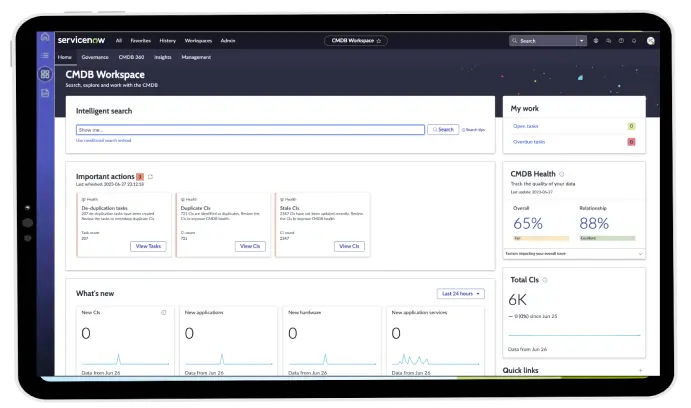Click the Intelligent search Search button
Image resolution: width=691 pixels, height=408 pixels.
click(443, 130)
